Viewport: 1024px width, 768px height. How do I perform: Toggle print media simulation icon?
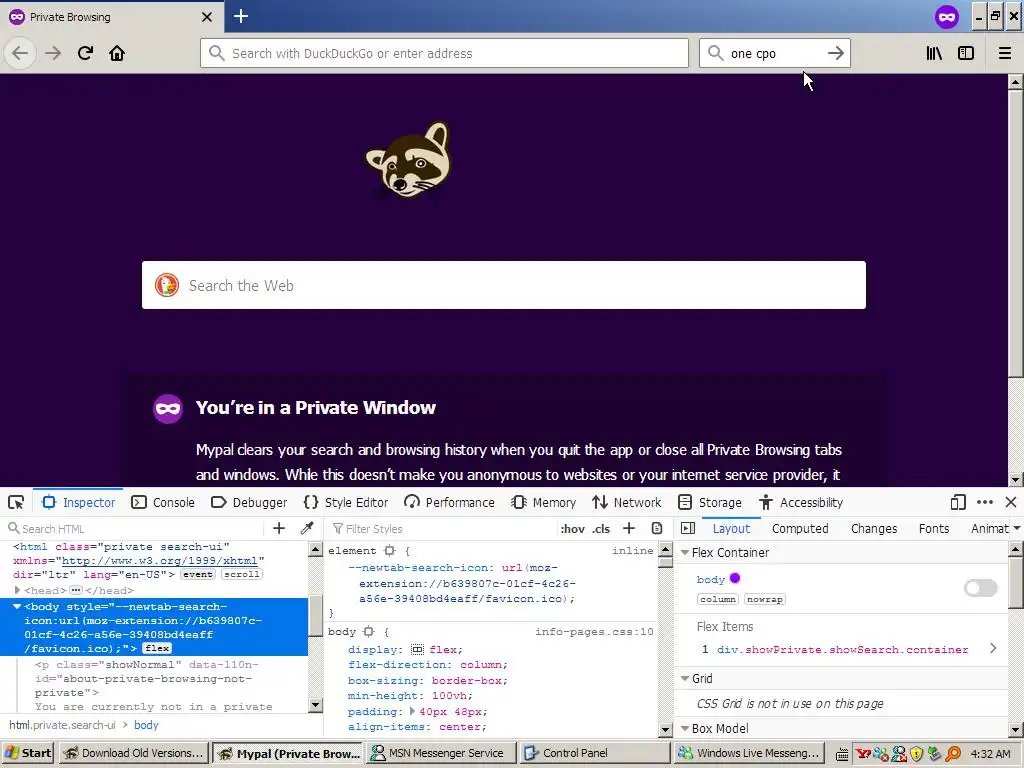tap(657, 528)
